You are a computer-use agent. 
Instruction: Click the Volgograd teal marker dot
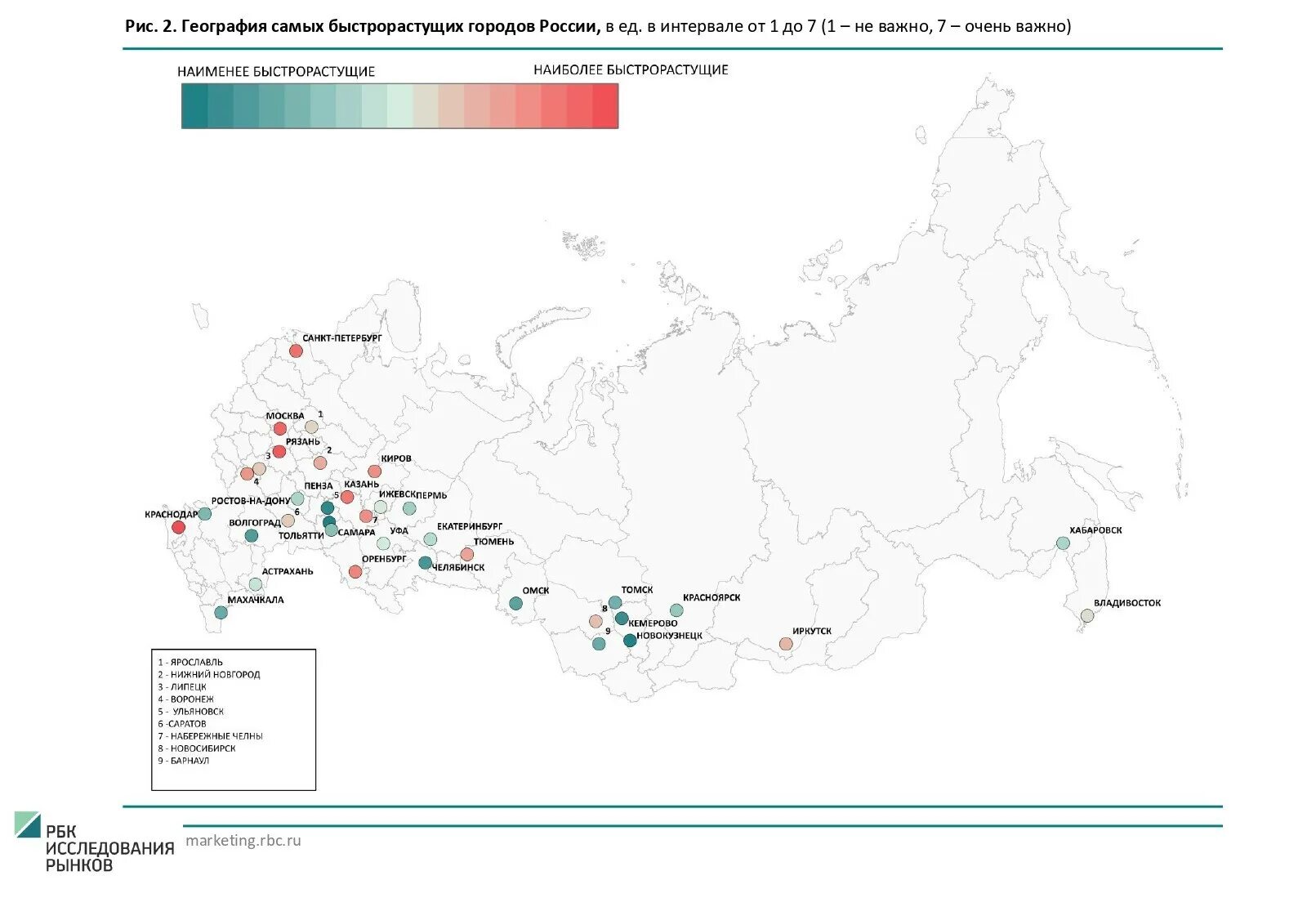[252, 536]
